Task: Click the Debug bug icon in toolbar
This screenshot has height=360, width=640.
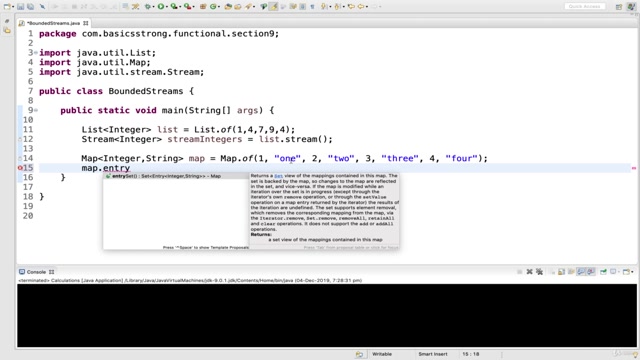Action: (147, 7)
